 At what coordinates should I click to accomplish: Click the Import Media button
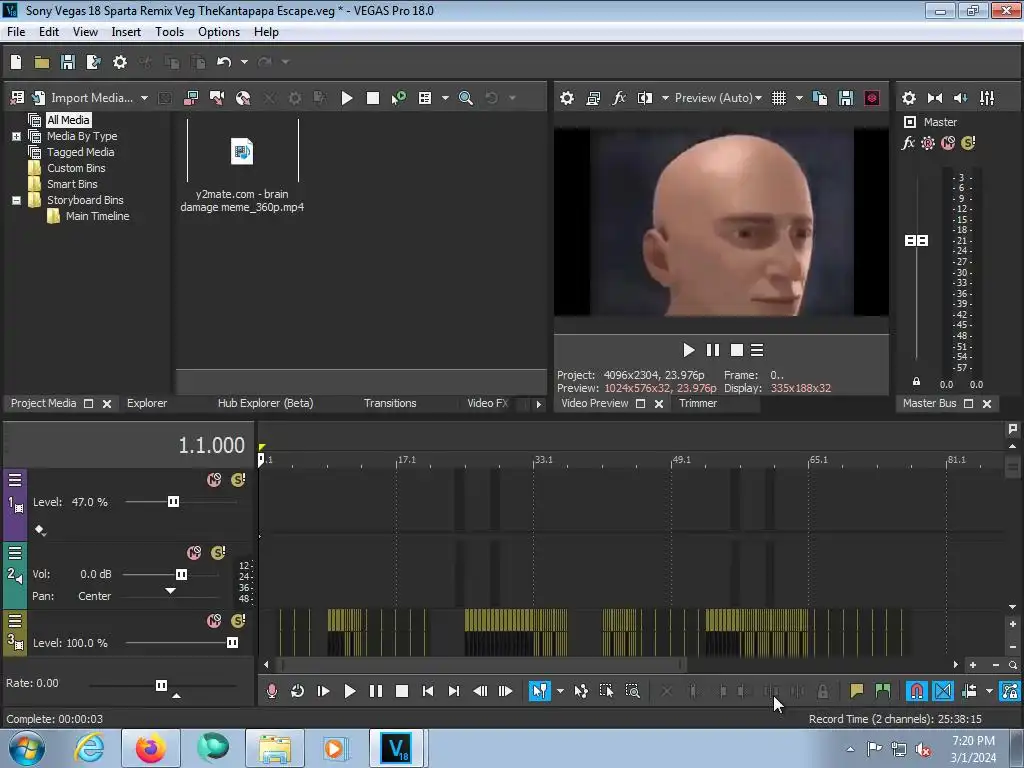click(x=82, y=98)
